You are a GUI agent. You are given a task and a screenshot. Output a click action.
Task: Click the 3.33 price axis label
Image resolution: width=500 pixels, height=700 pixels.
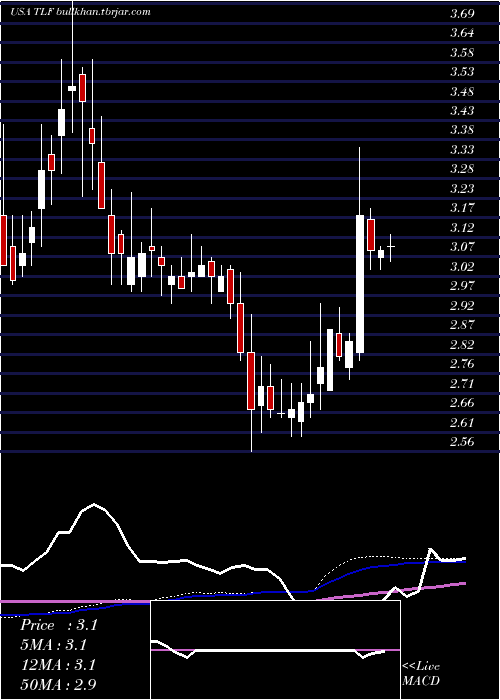[x=462, y=150]
